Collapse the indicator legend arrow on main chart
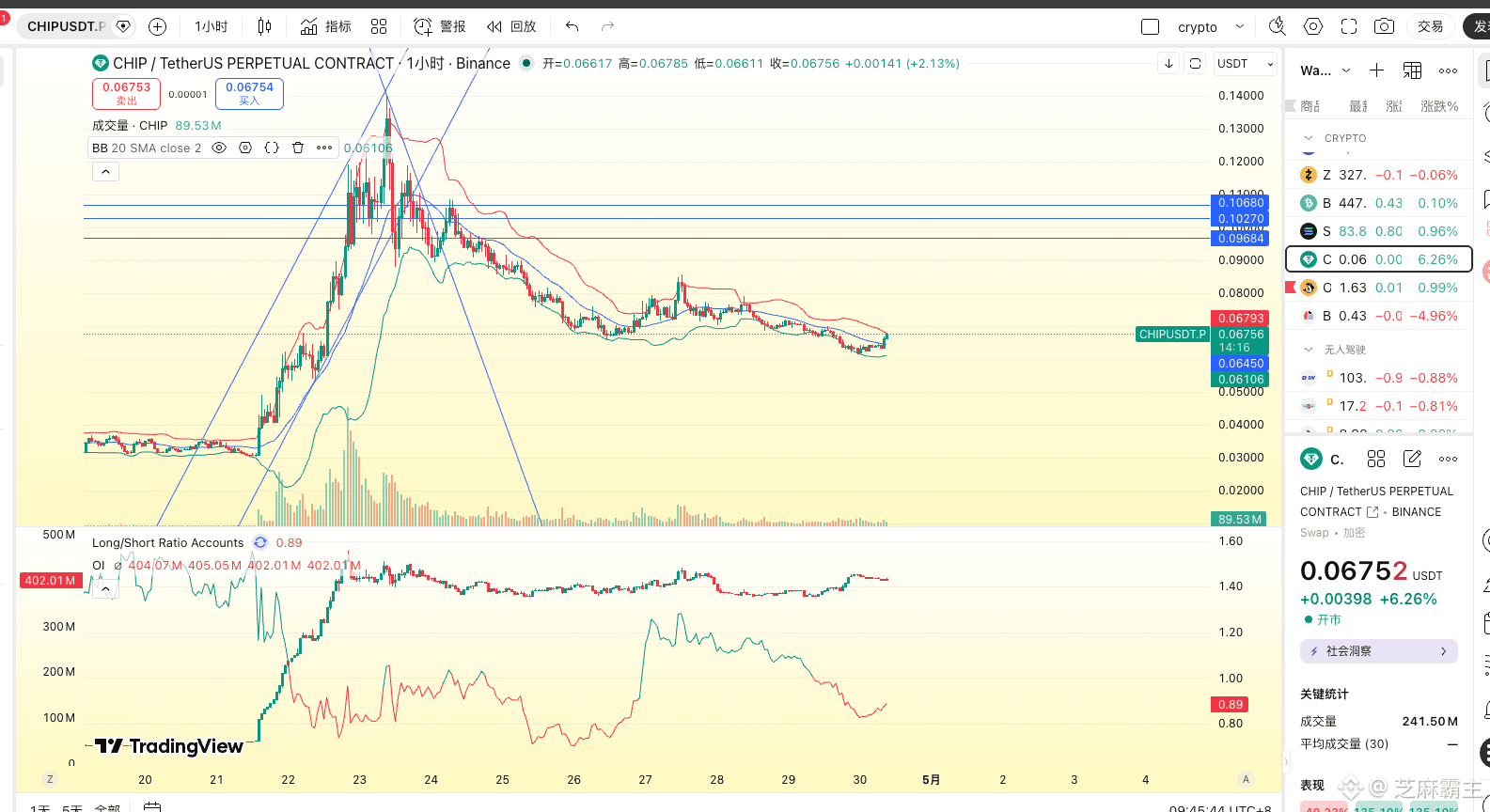This screenshot has height=812, width=1490. click(x=105, y=172)
